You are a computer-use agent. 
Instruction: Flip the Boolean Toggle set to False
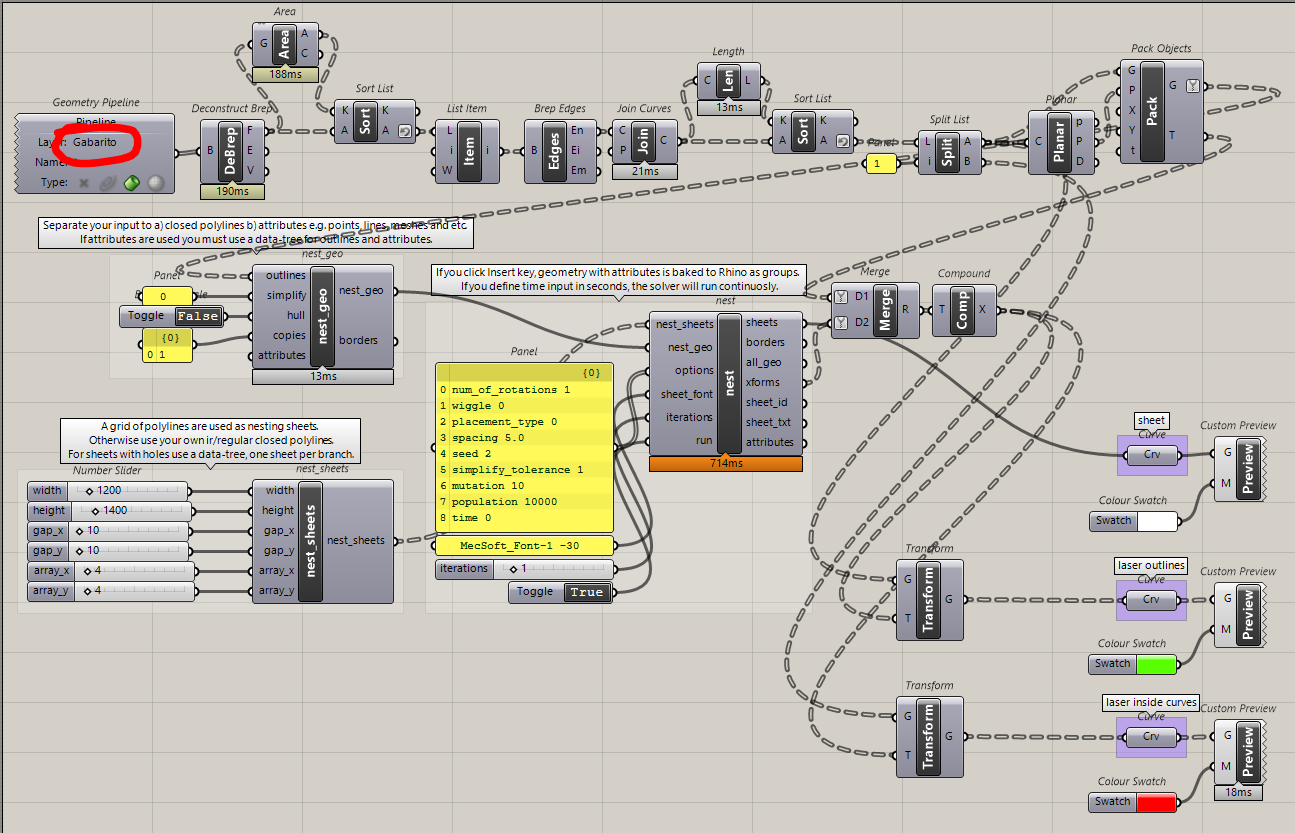point(197,316)
